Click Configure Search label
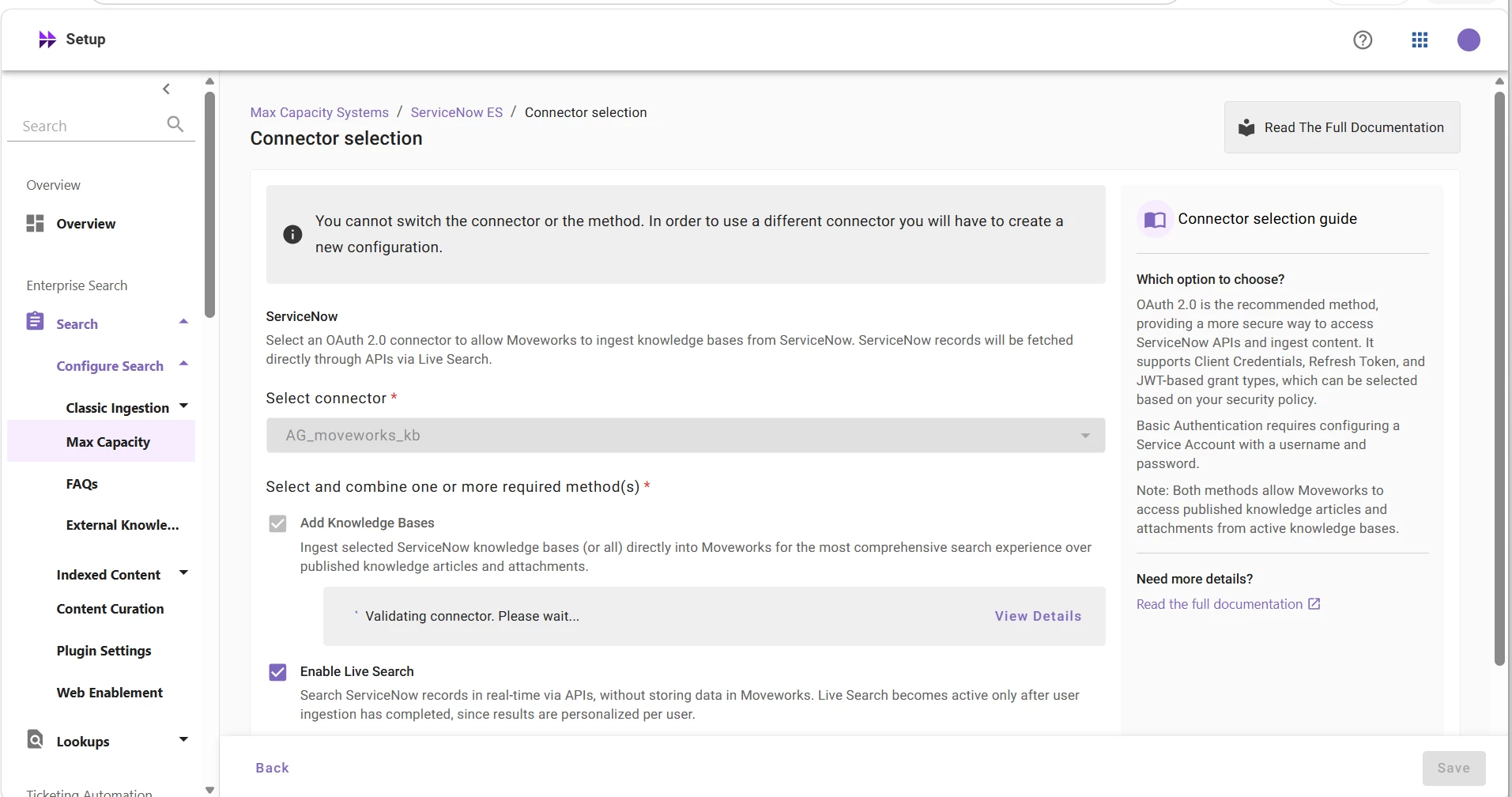This screenshot has width=1512, height=797. click(110, 366)
